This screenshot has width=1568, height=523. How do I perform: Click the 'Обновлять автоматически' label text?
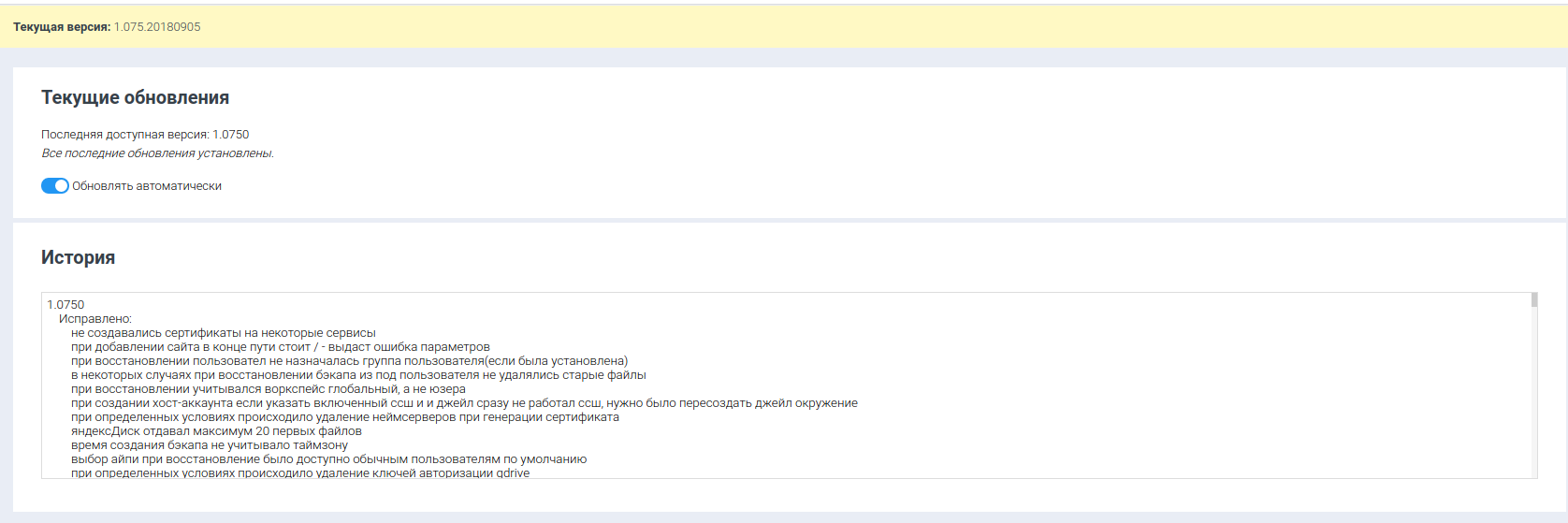point(147,186)
